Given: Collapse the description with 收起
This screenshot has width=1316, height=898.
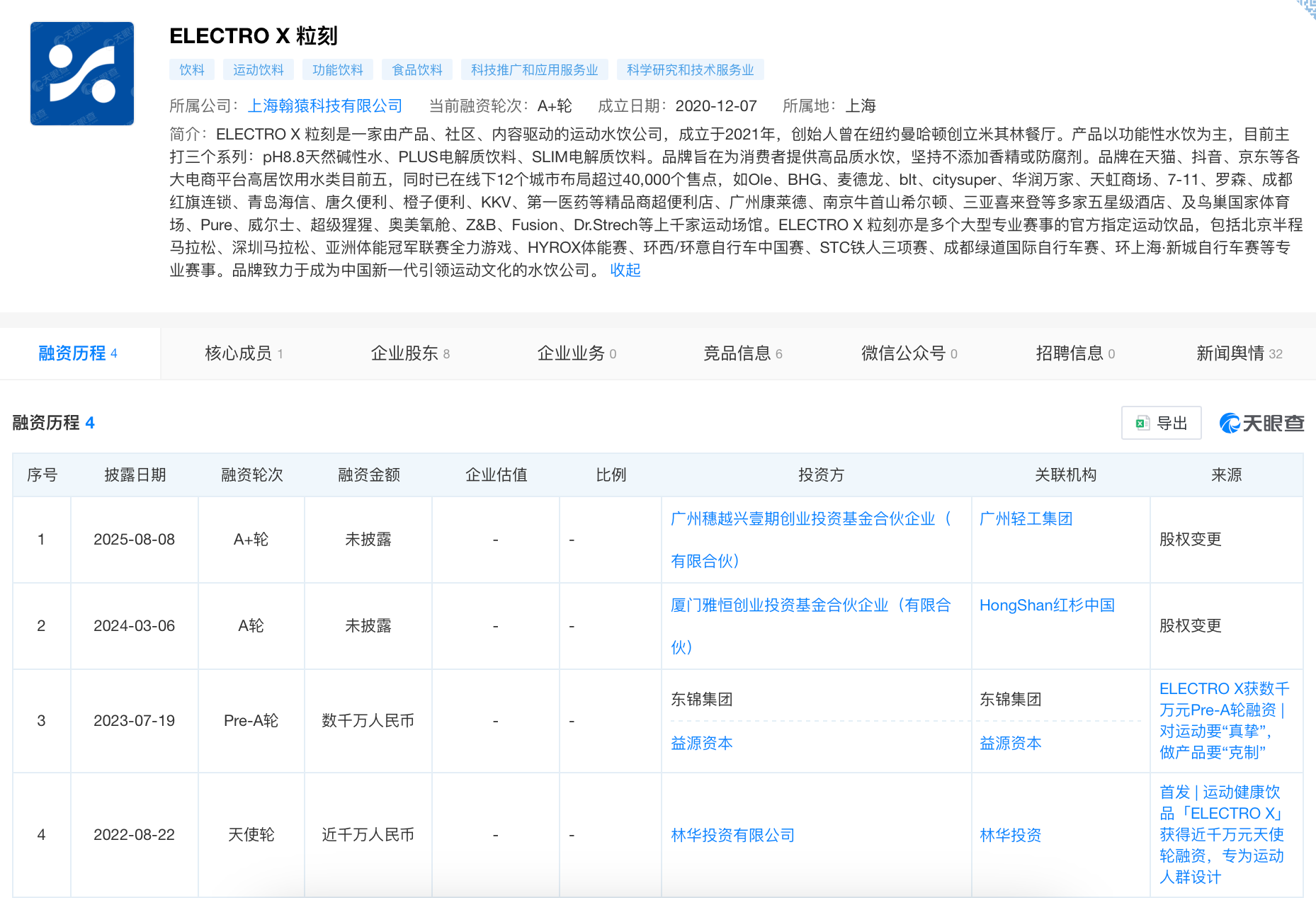Looking at the screenshot, I should click(x=625, y=271).
